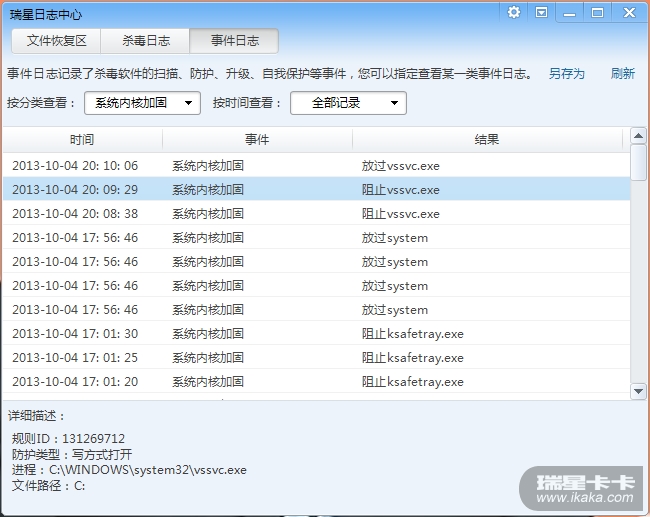Select the 17:01:30 阻止ksafetray.exe row
Screen dimensions: 650x517
point(317,333)
